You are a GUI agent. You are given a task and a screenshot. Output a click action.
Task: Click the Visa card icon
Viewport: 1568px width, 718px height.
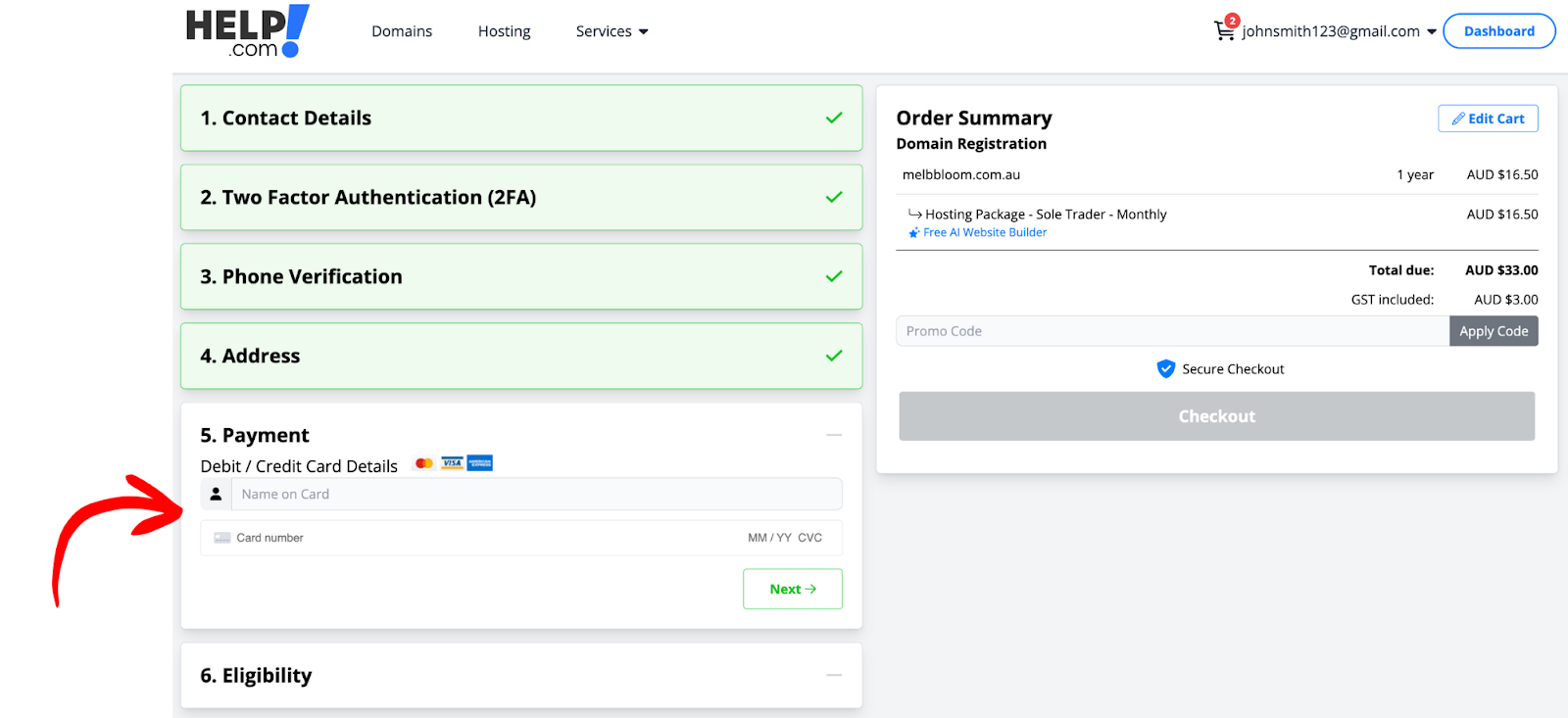point(452,463)
